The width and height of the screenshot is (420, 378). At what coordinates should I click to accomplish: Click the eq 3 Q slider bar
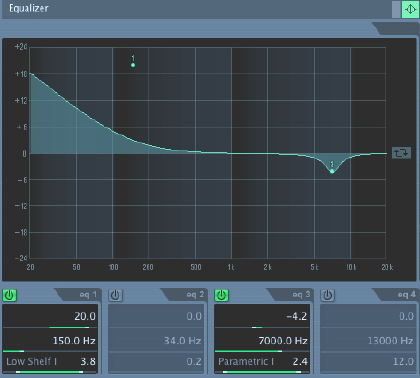coord(262,372)
